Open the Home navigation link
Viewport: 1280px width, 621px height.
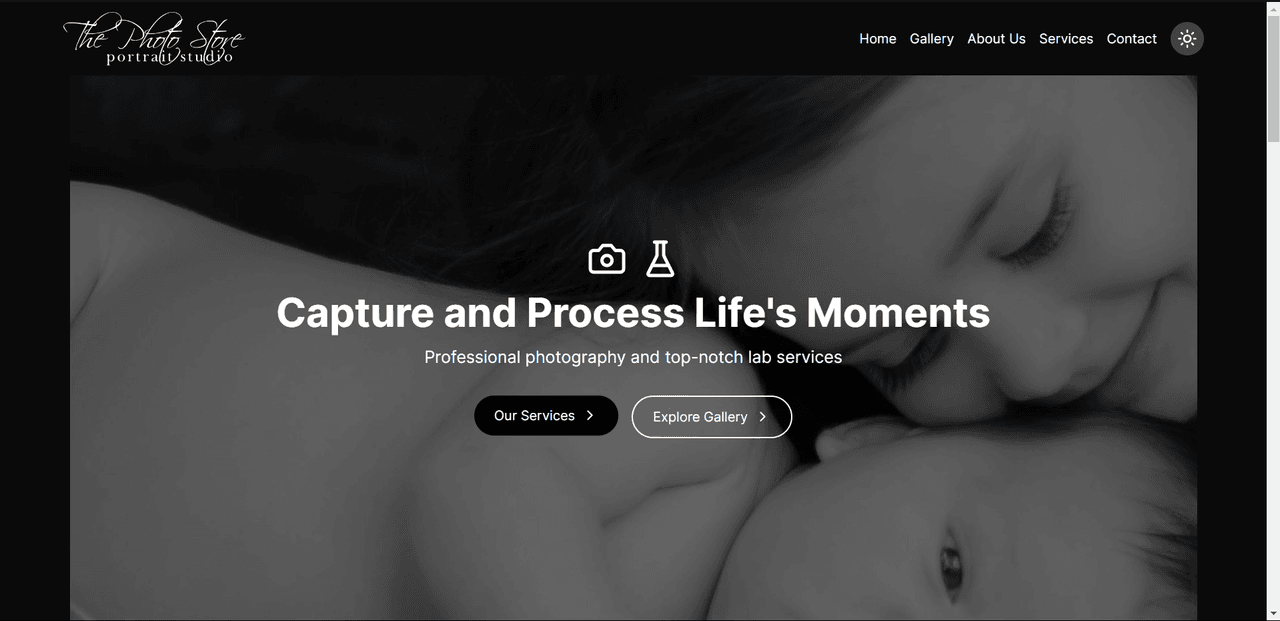pyautogui.click(x=878, y=39)
